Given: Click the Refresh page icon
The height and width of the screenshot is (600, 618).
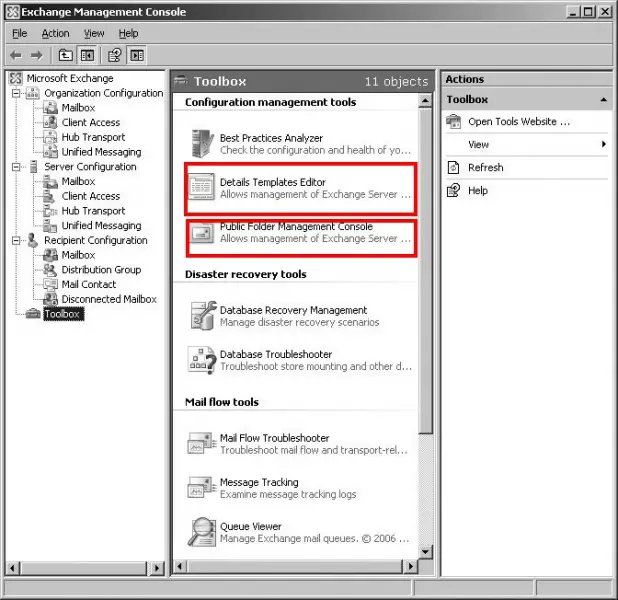Looking at the screenshot, I should [x=453, y=168].
